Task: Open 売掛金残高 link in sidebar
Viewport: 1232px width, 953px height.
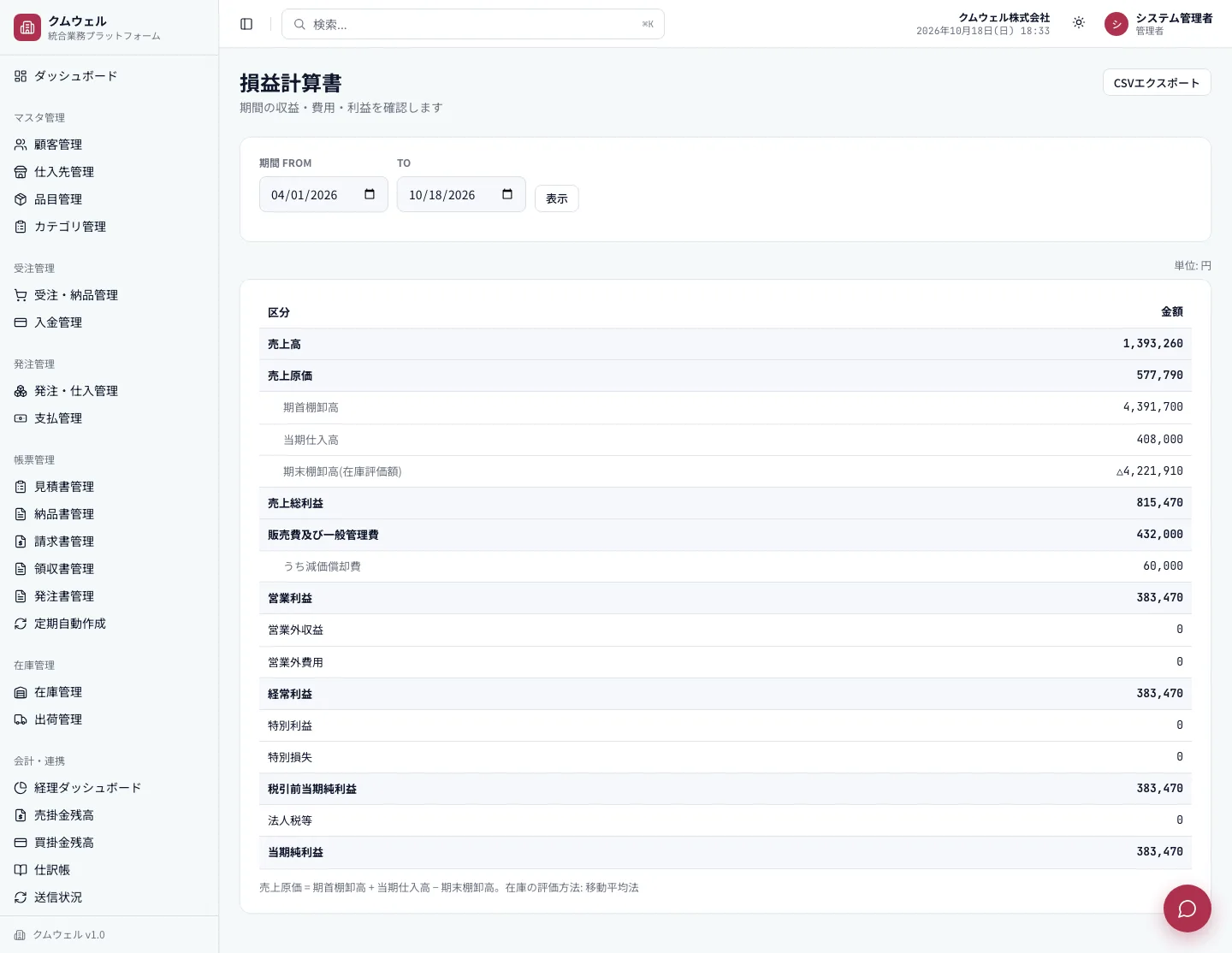Action: [x=109, y=815]
